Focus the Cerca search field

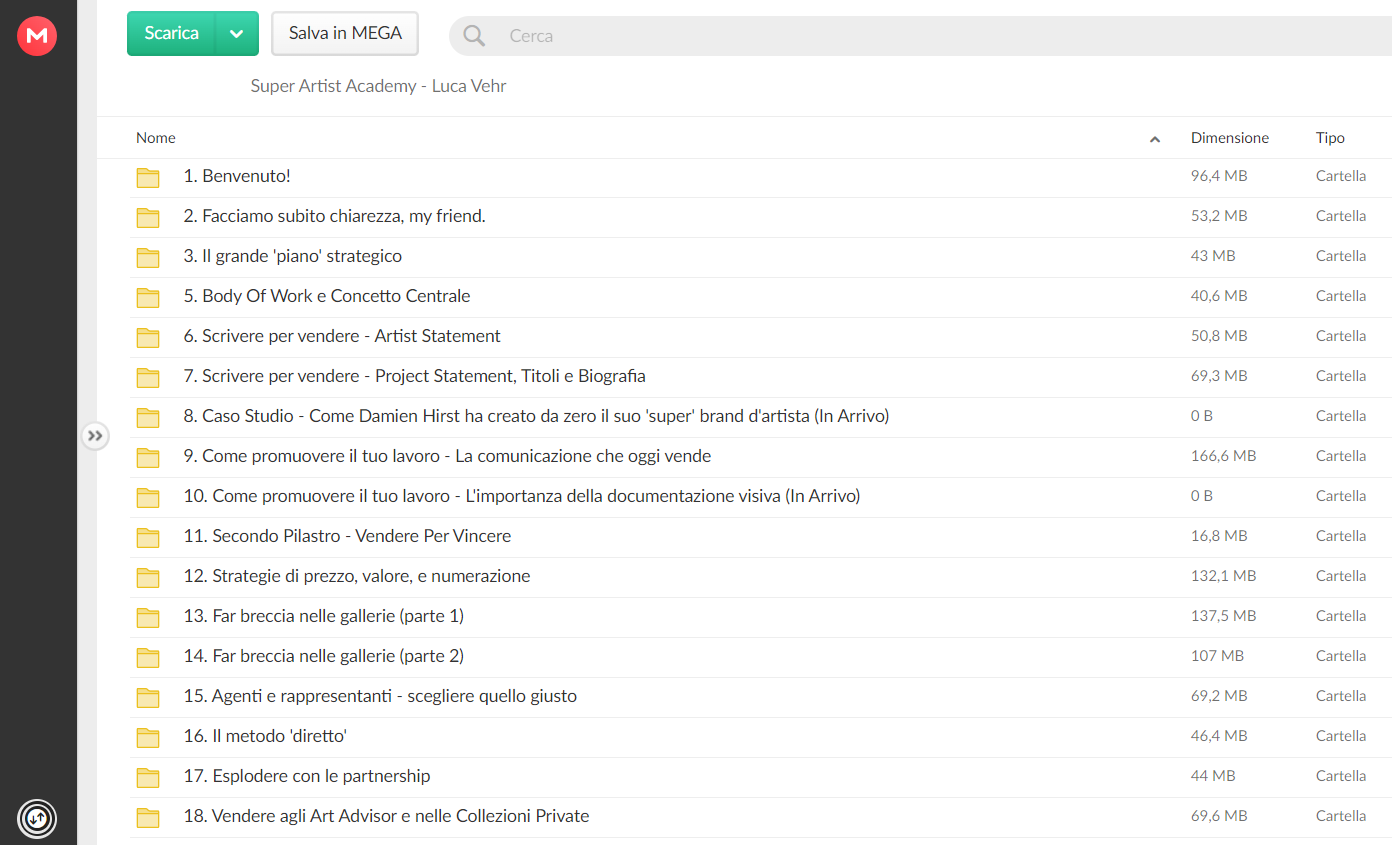coord(900,36)
